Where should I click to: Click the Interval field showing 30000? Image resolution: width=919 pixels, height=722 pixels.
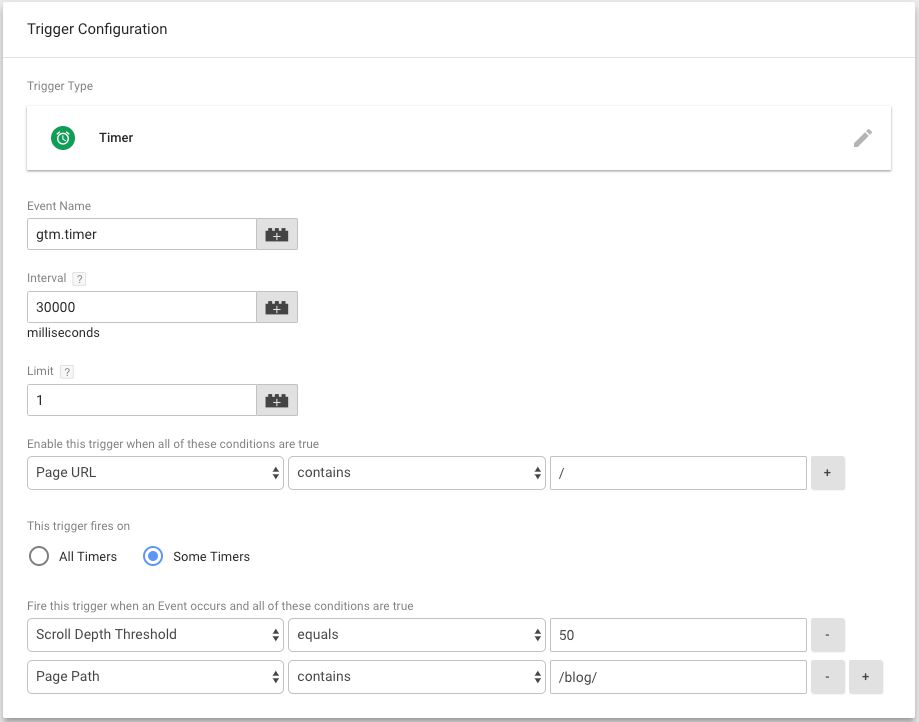(x=142, y=307)
